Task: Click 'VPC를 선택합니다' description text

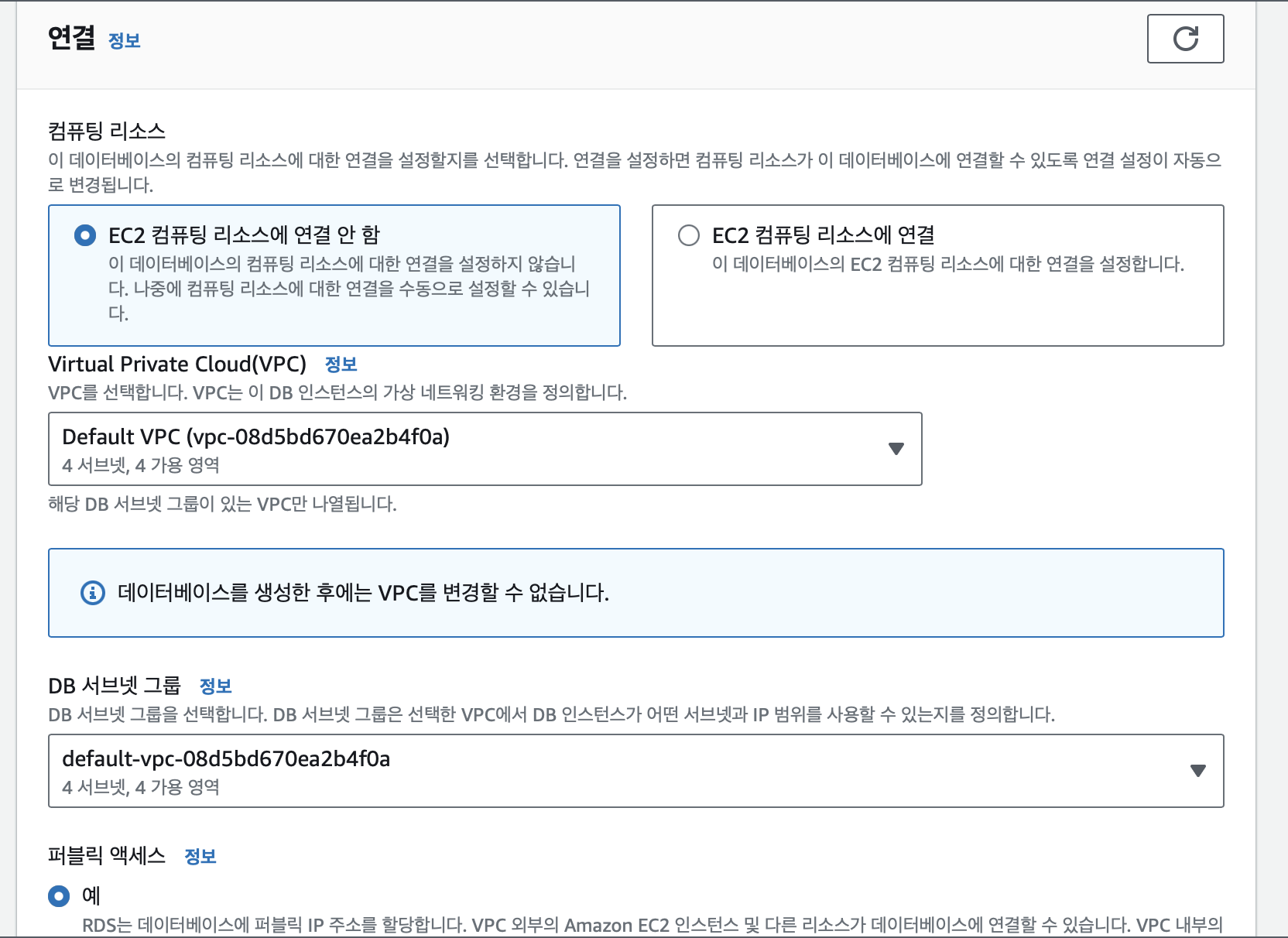Action: (x=337, y=393)
